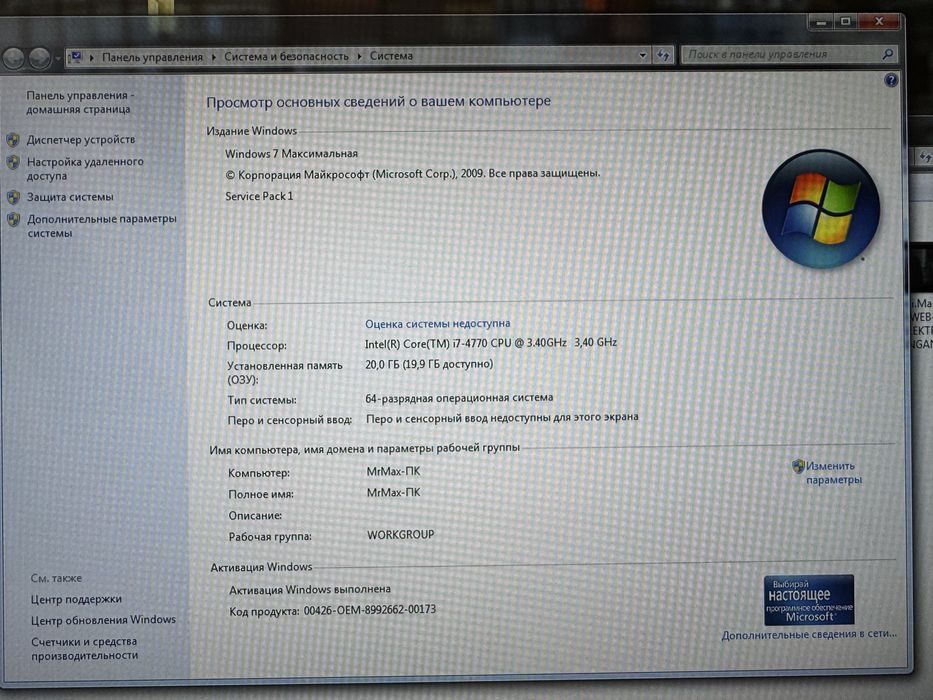Image resolution: width=933 pixels, height=700 pixels.
Task: Click 'MrMax-ПК' value next to 'Компьютер:'
Action: pyautogui.click(x=393, y=471)
